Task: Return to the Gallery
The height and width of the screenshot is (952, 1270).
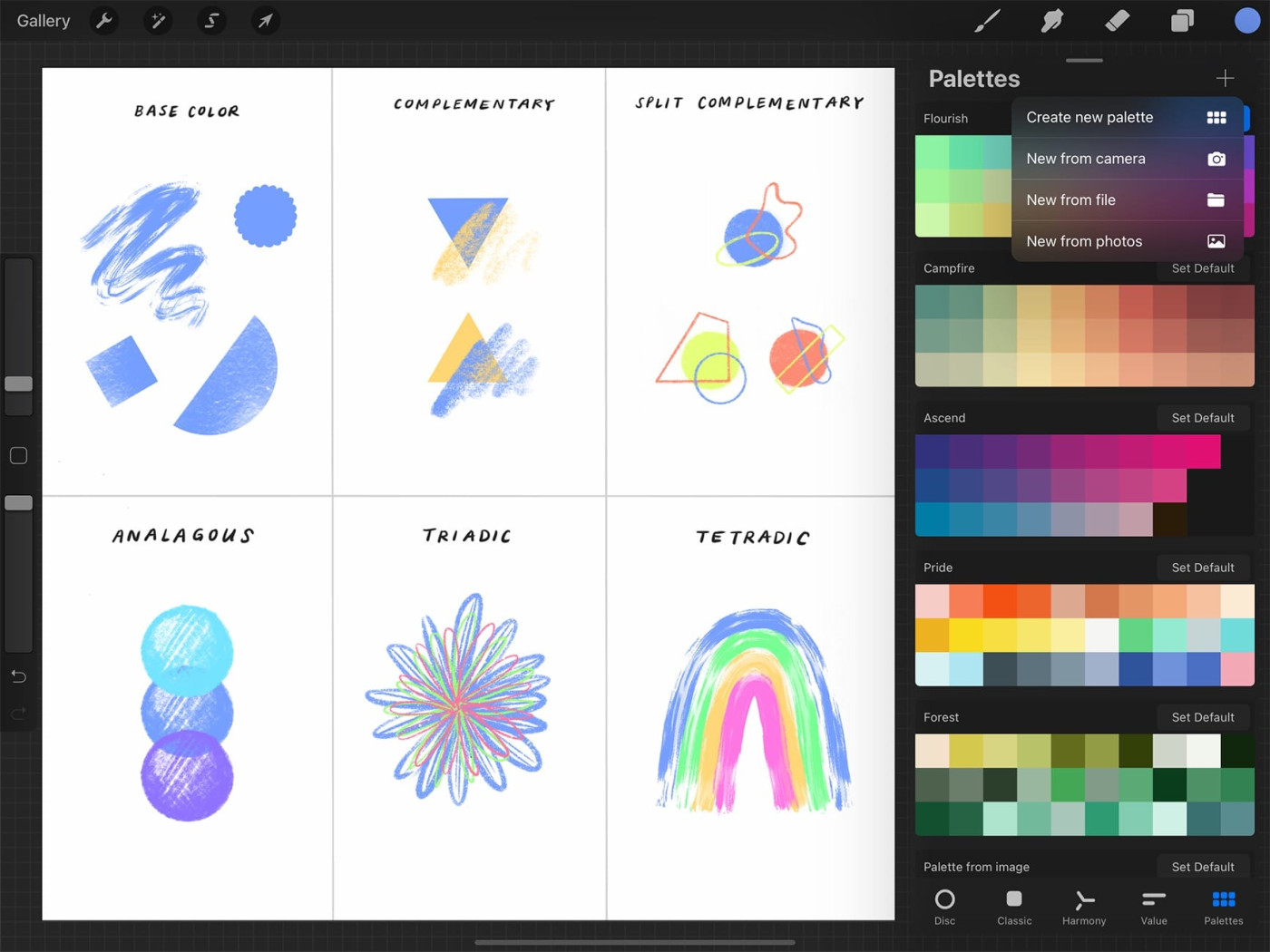Action: [44, 20]
